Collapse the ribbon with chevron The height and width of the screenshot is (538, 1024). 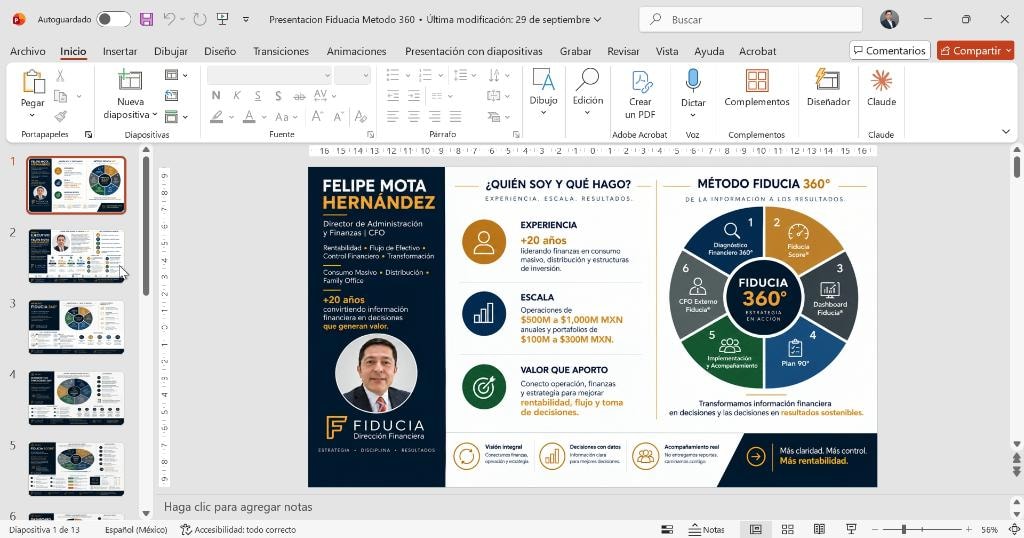[1006, 132]
